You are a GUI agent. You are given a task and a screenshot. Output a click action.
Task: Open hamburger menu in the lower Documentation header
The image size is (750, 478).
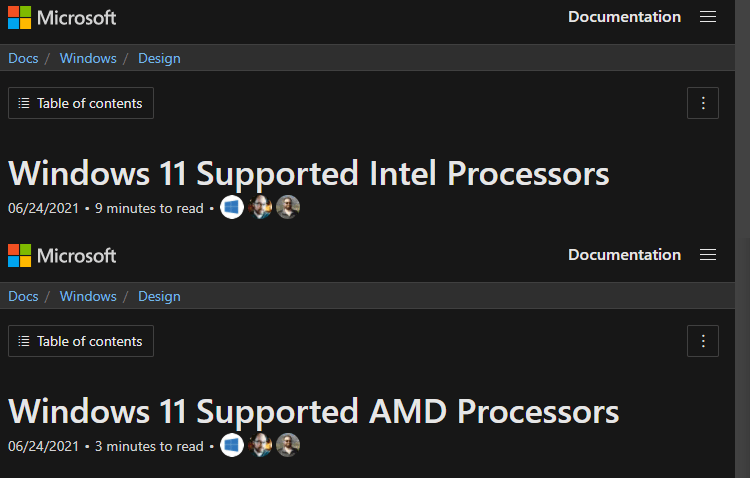point(708,255)
